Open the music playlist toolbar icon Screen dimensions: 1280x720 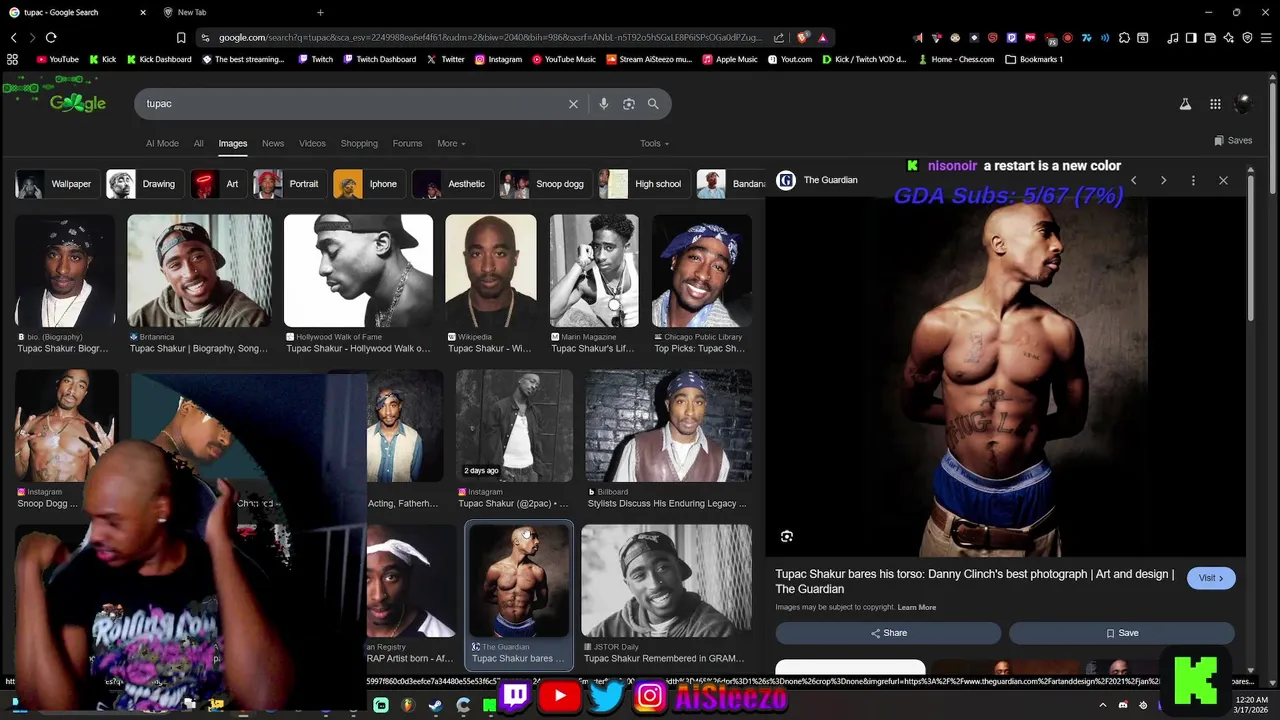[1173, 38]
